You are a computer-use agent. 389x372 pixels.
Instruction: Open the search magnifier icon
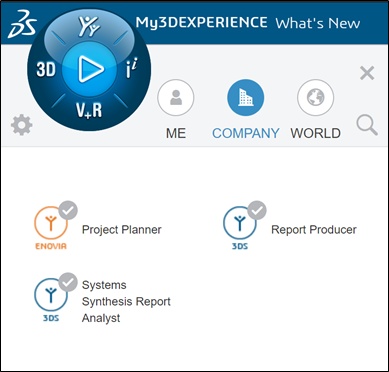tap(367, 125)
